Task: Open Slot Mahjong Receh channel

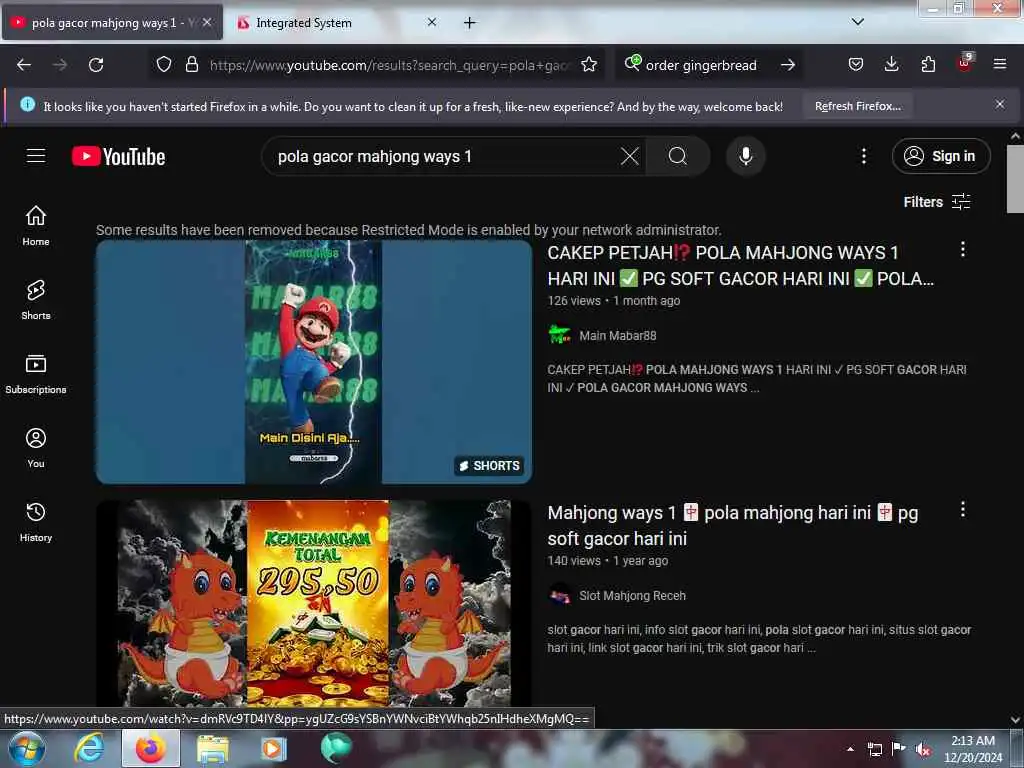Action: click(x=632, y=596)
